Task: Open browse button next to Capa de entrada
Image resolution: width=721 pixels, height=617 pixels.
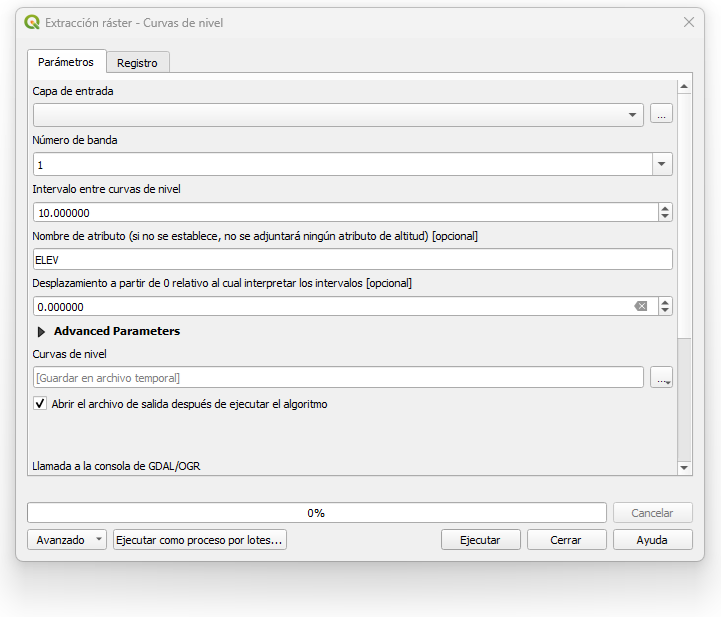Action: 661,114
